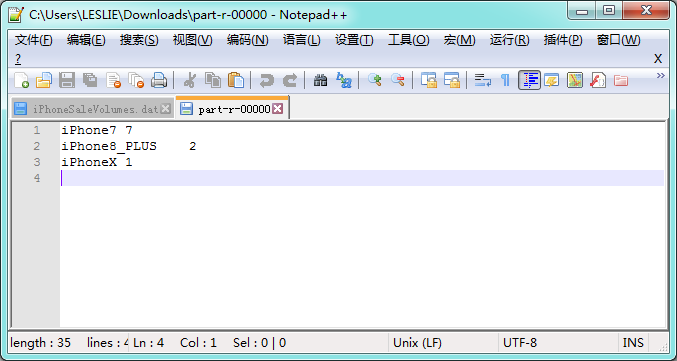
Task: Toggle synchronized vertical scrolling icon
Action: point(428,81)
